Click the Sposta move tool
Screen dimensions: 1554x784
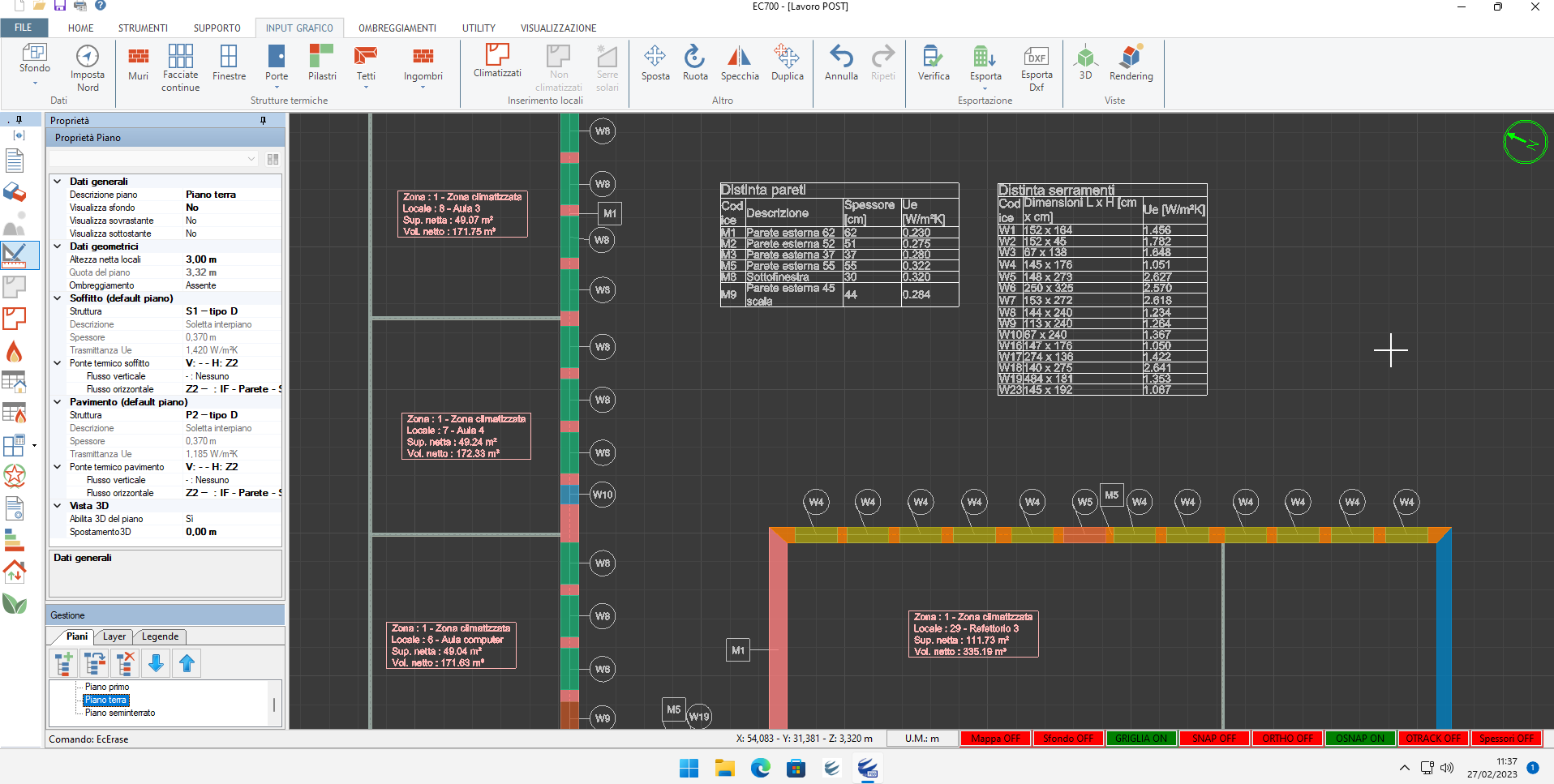(655, 63)
